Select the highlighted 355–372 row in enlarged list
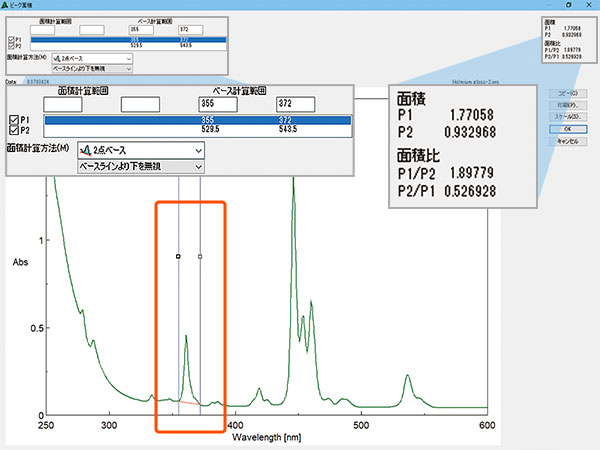This screenshot has height=450, width=600. [x=198, y=120]
